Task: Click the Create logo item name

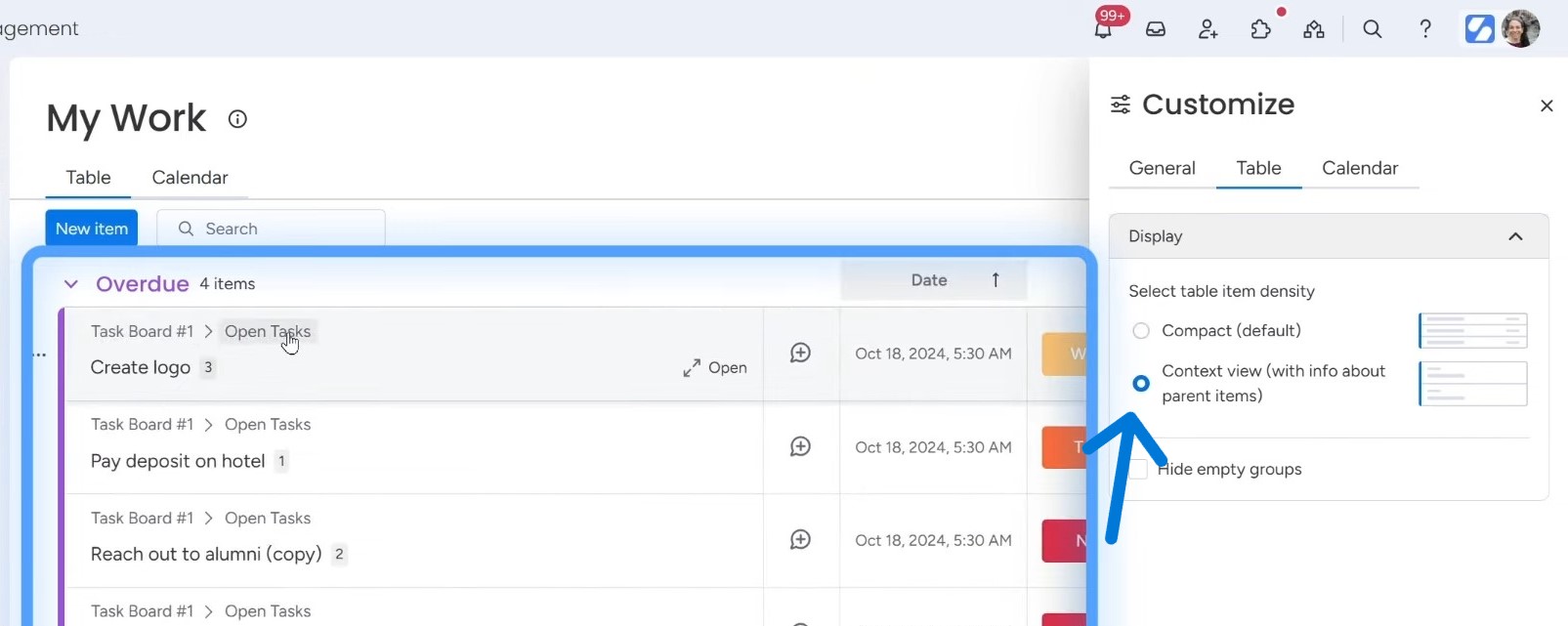Action: (141, 367)
